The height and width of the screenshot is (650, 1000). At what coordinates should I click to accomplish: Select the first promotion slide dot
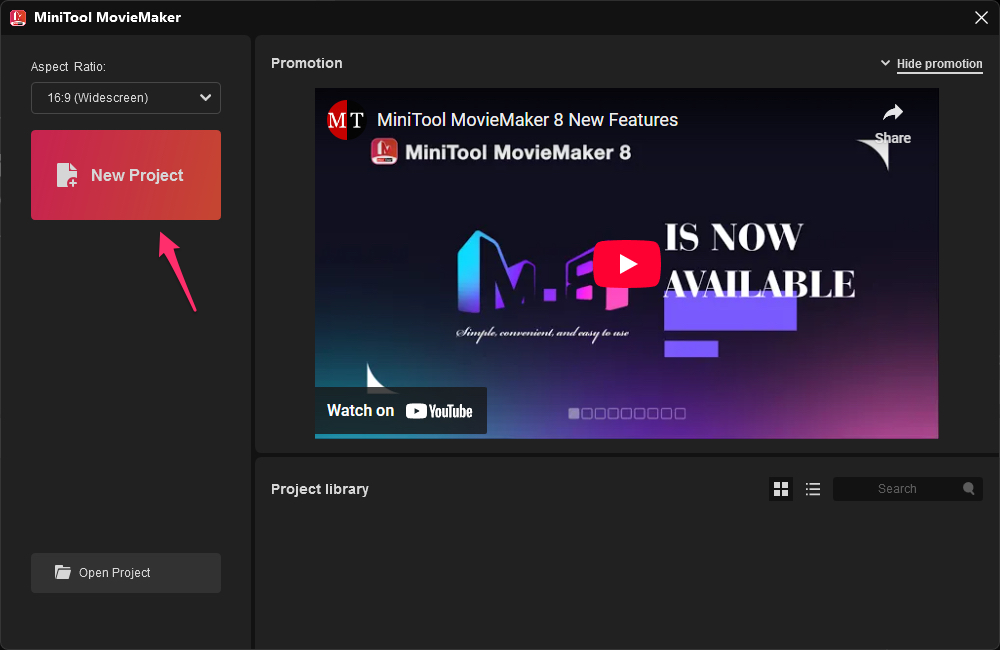point(574,413)
